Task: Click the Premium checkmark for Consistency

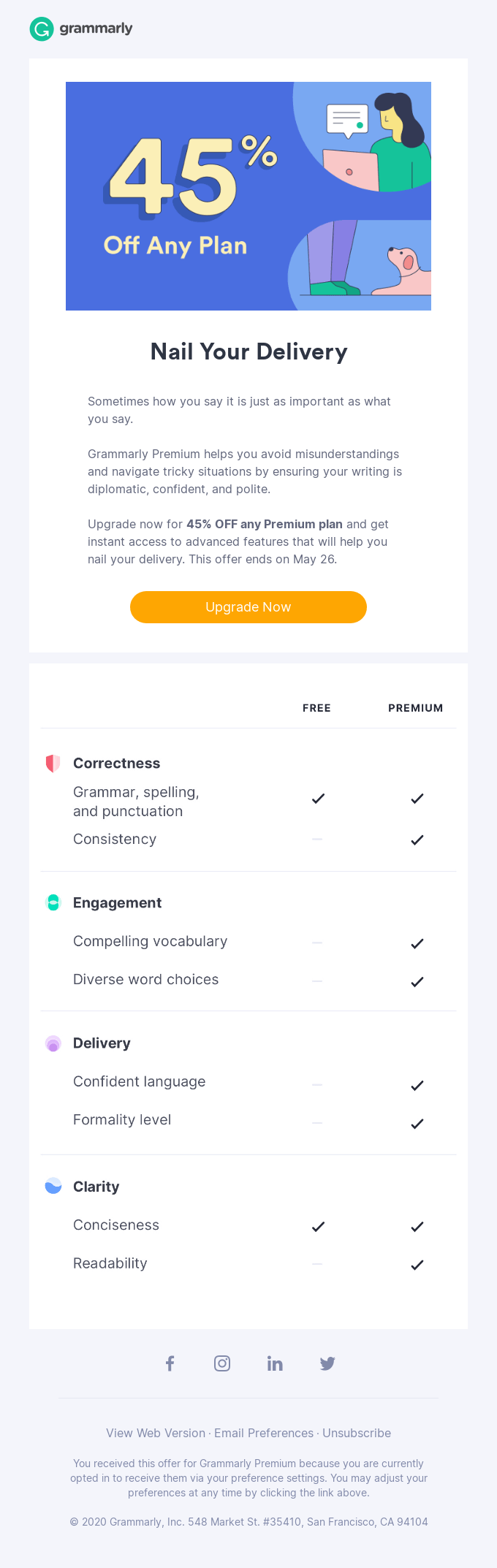Action: (417, 840)
